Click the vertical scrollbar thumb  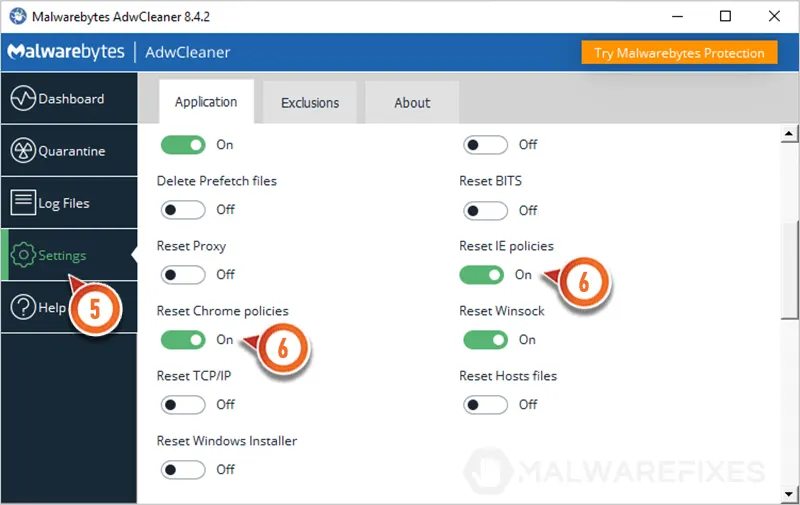click(x=789, y=270)
